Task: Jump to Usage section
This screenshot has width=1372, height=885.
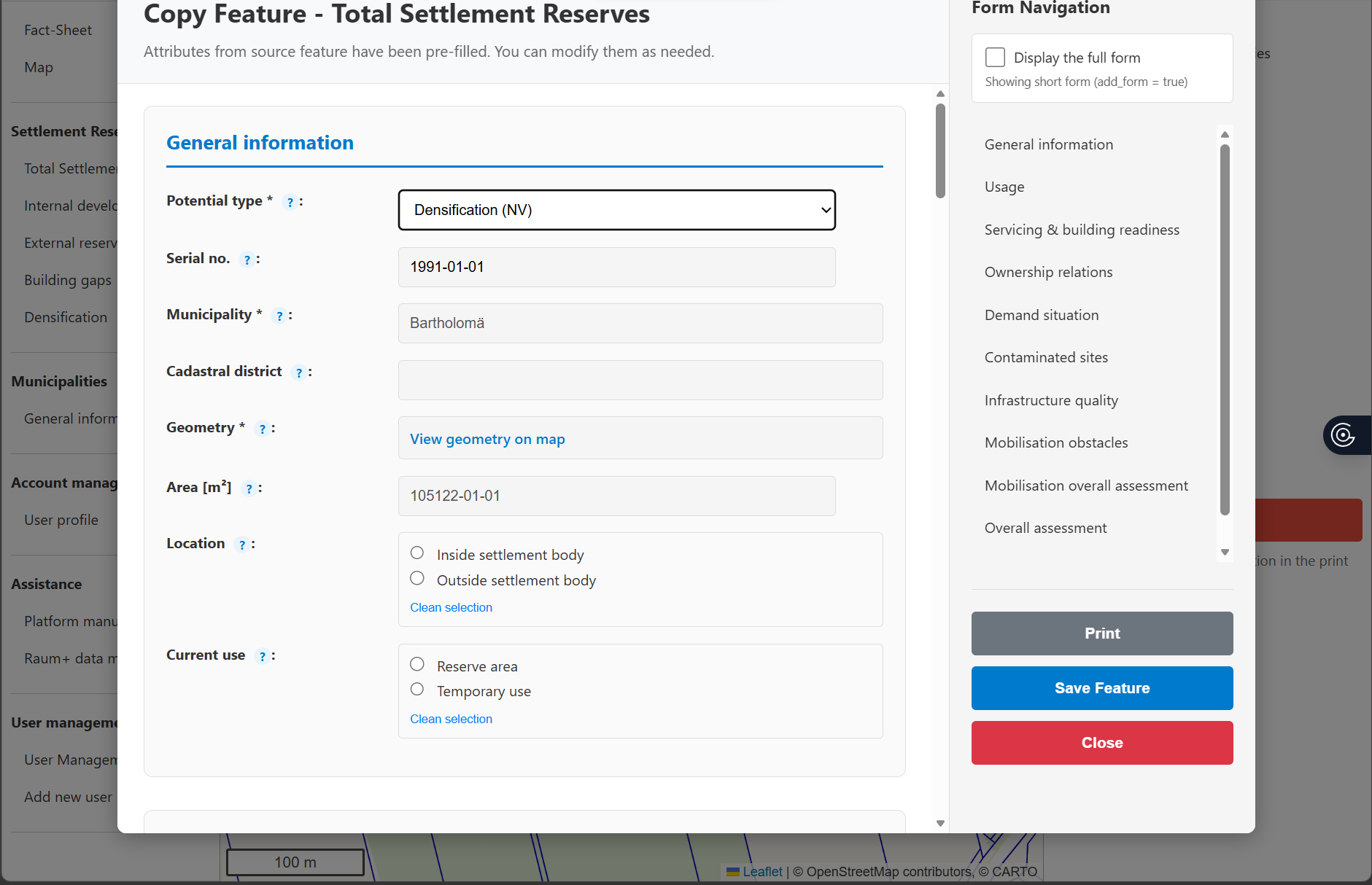Action: tap(1004, 187)
